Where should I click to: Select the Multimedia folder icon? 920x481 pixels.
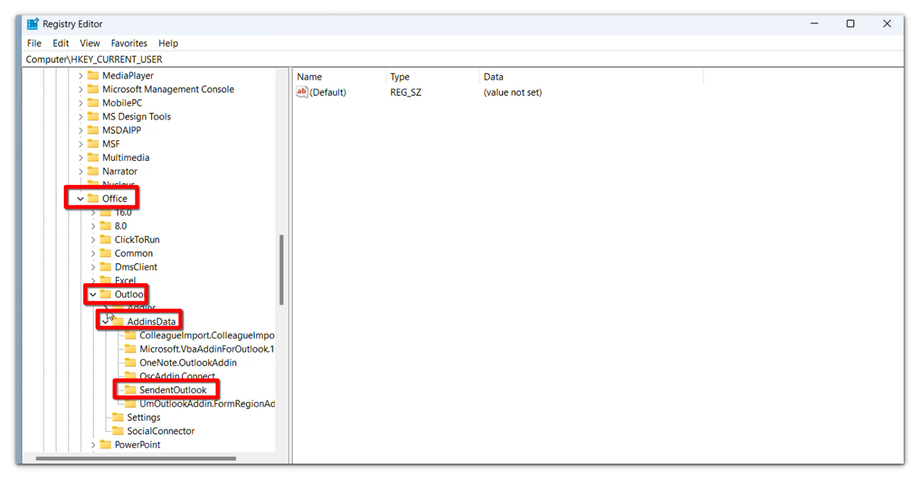[93, 157]
